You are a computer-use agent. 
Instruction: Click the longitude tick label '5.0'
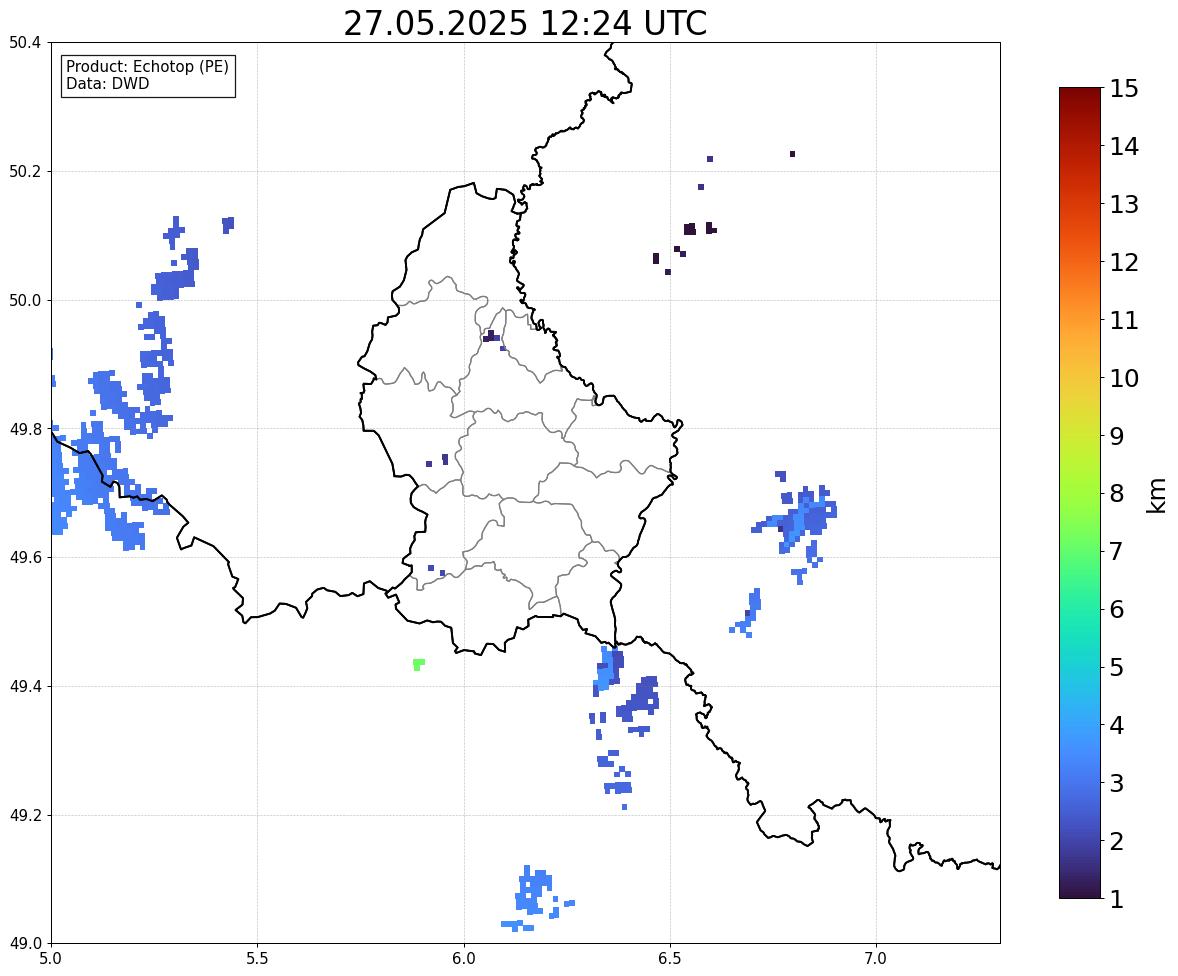tap(51, 959)
